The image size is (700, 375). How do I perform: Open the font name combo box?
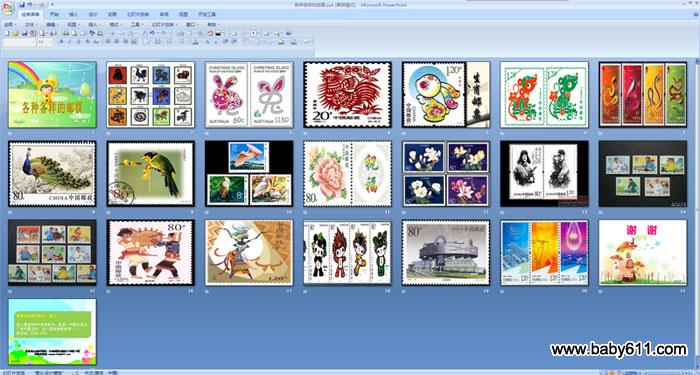pos(19,42)
